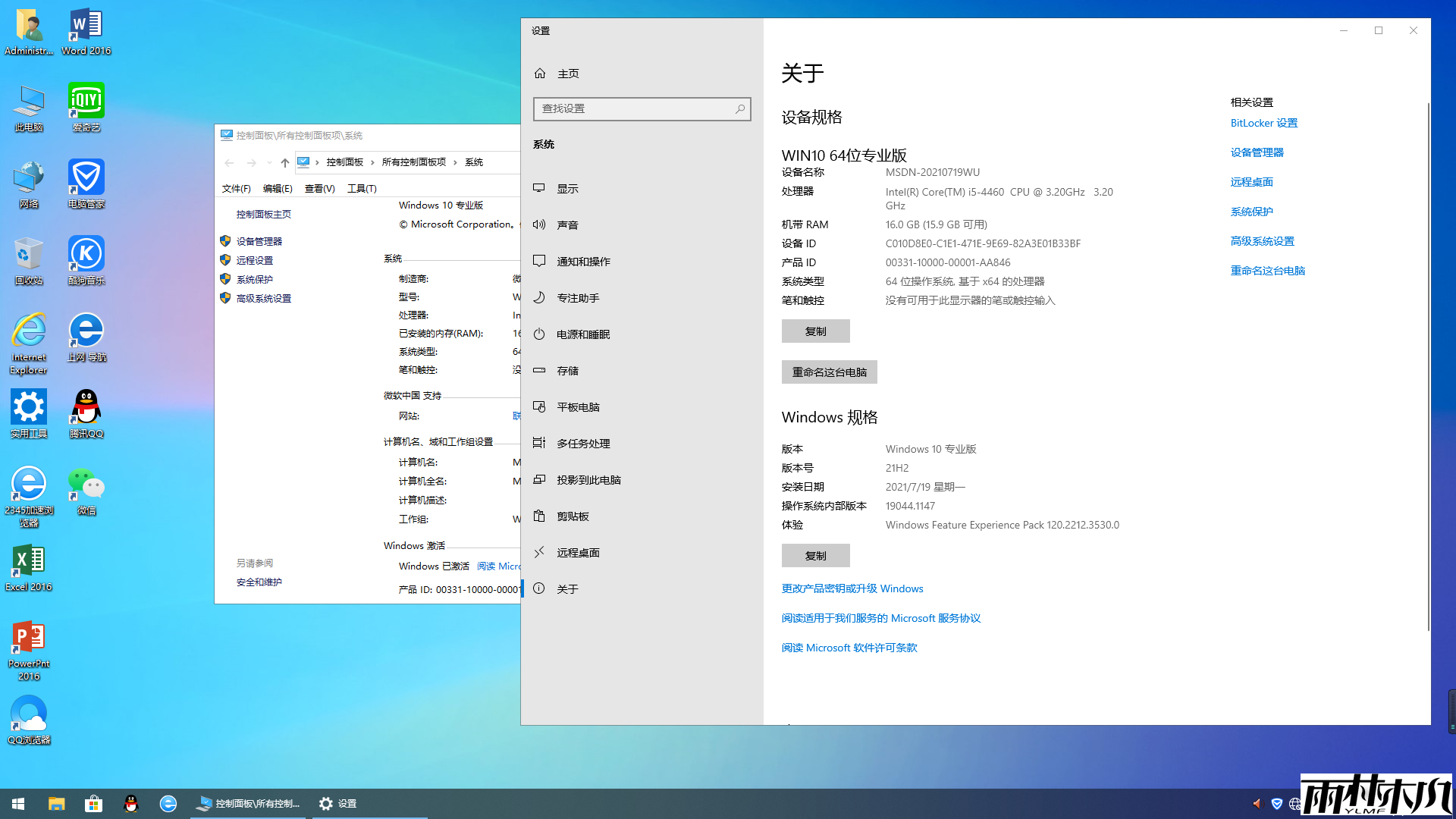Screen dimensions: 1456x819
Task: Click the search magnifier in settings search box
Action: (x=740, y=109)
